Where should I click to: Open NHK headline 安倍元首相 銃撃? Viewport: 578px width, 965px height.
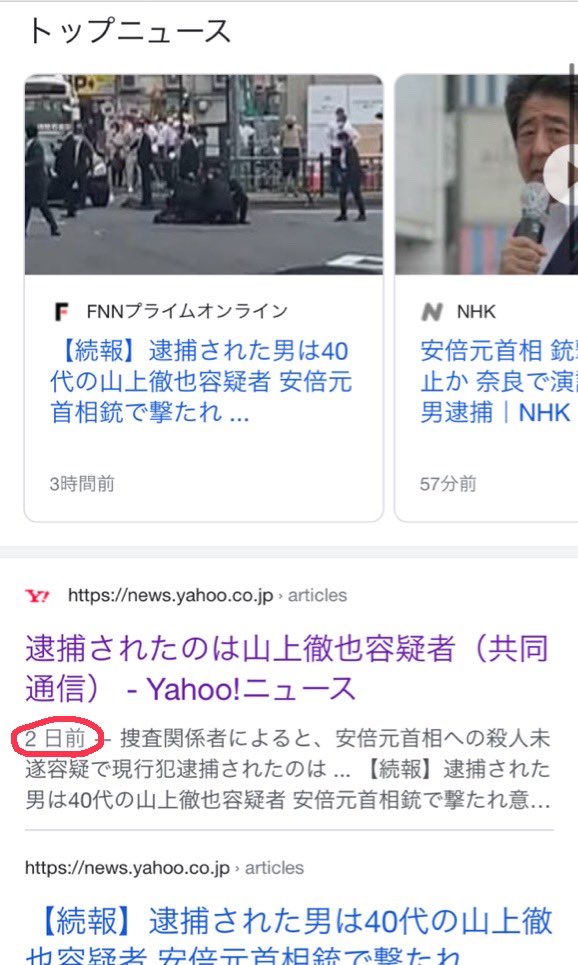[x=499, y=382]
